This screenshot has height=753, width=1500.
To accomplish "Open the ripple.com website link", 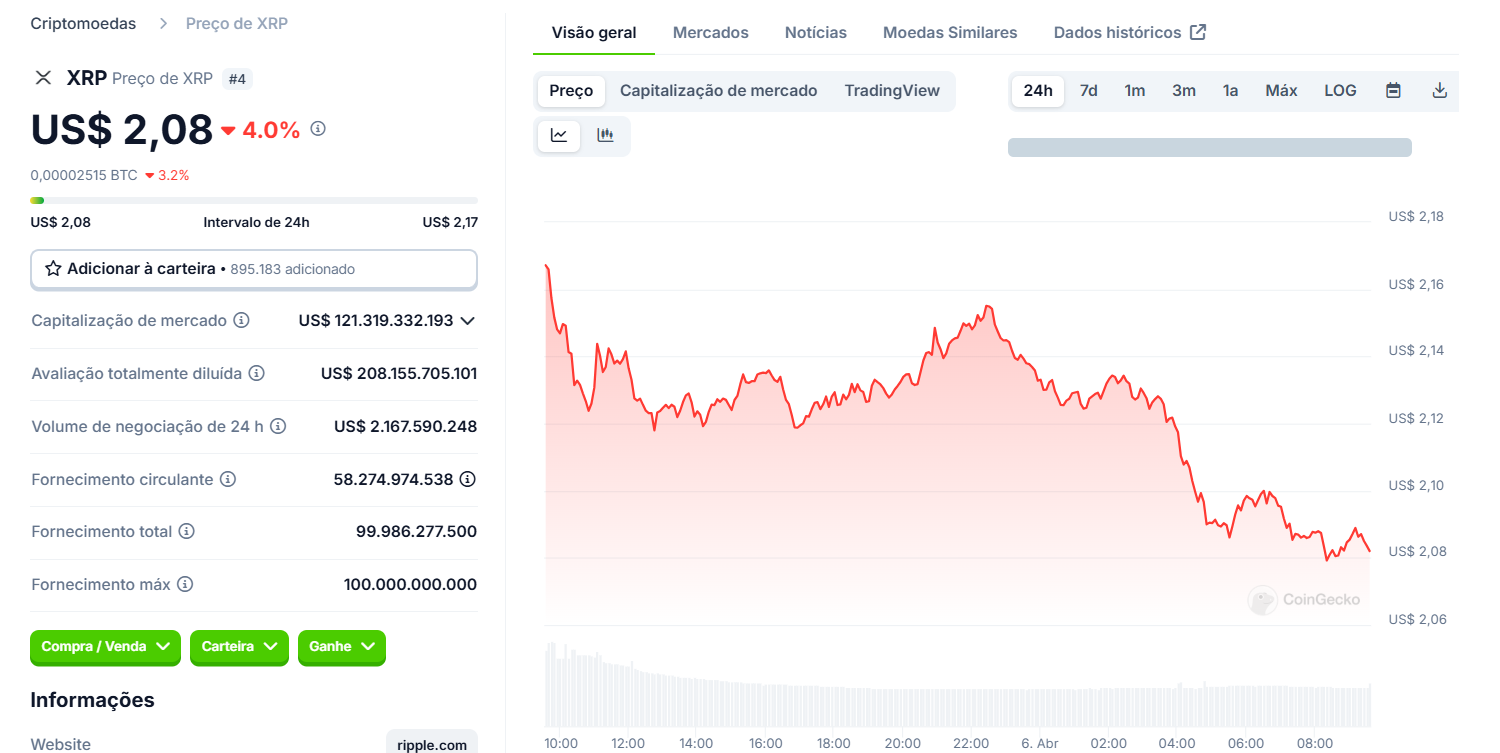I will click(432, 745).
